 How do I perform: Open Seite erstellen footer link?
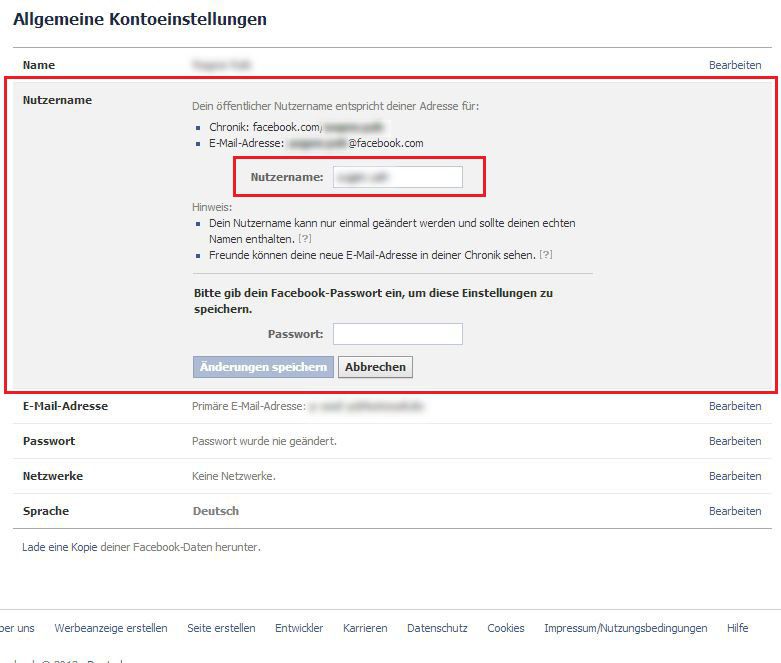(x=221, y=628)
